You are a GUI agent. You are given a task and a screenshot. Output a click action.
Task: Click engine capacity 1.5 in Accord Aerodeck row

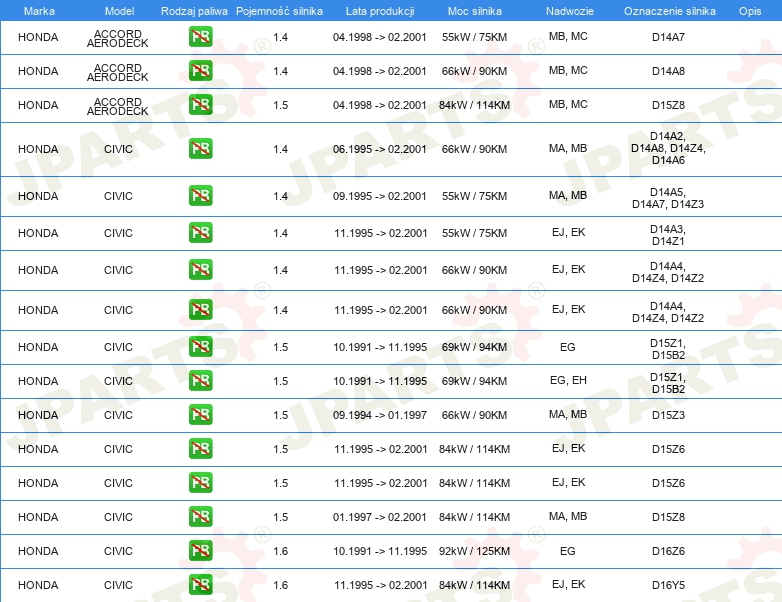coord(280,105)
